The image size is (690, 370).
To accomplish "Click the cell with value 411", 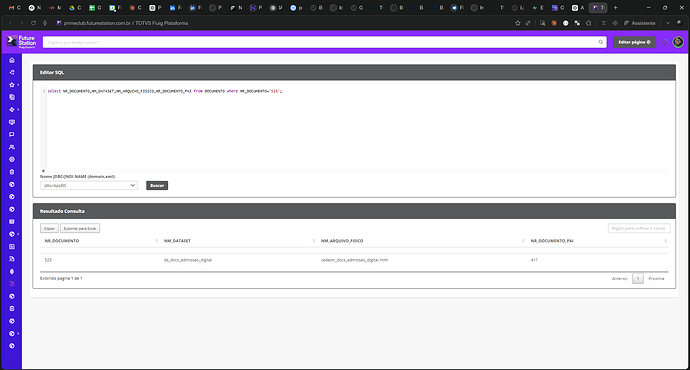I will pos(534,260).
